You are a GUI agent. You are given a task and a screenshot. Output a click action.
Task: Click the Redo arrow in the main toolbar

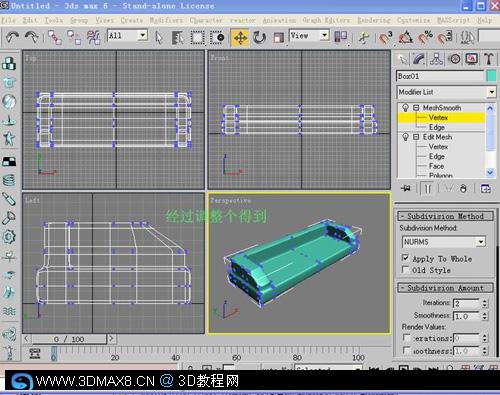coord(32,37)
